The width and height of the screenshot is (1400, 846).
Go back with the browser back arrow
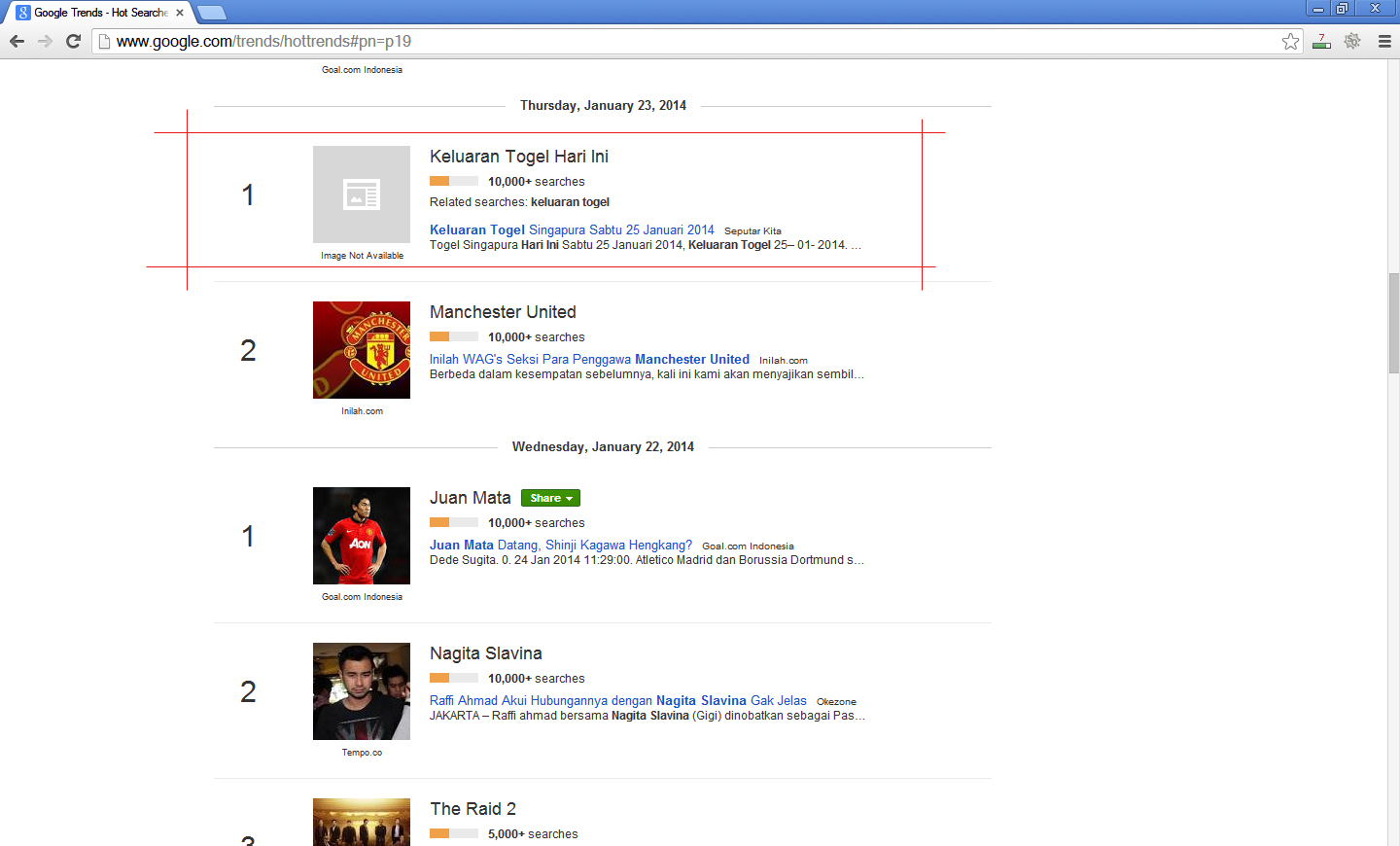(17, 41)
